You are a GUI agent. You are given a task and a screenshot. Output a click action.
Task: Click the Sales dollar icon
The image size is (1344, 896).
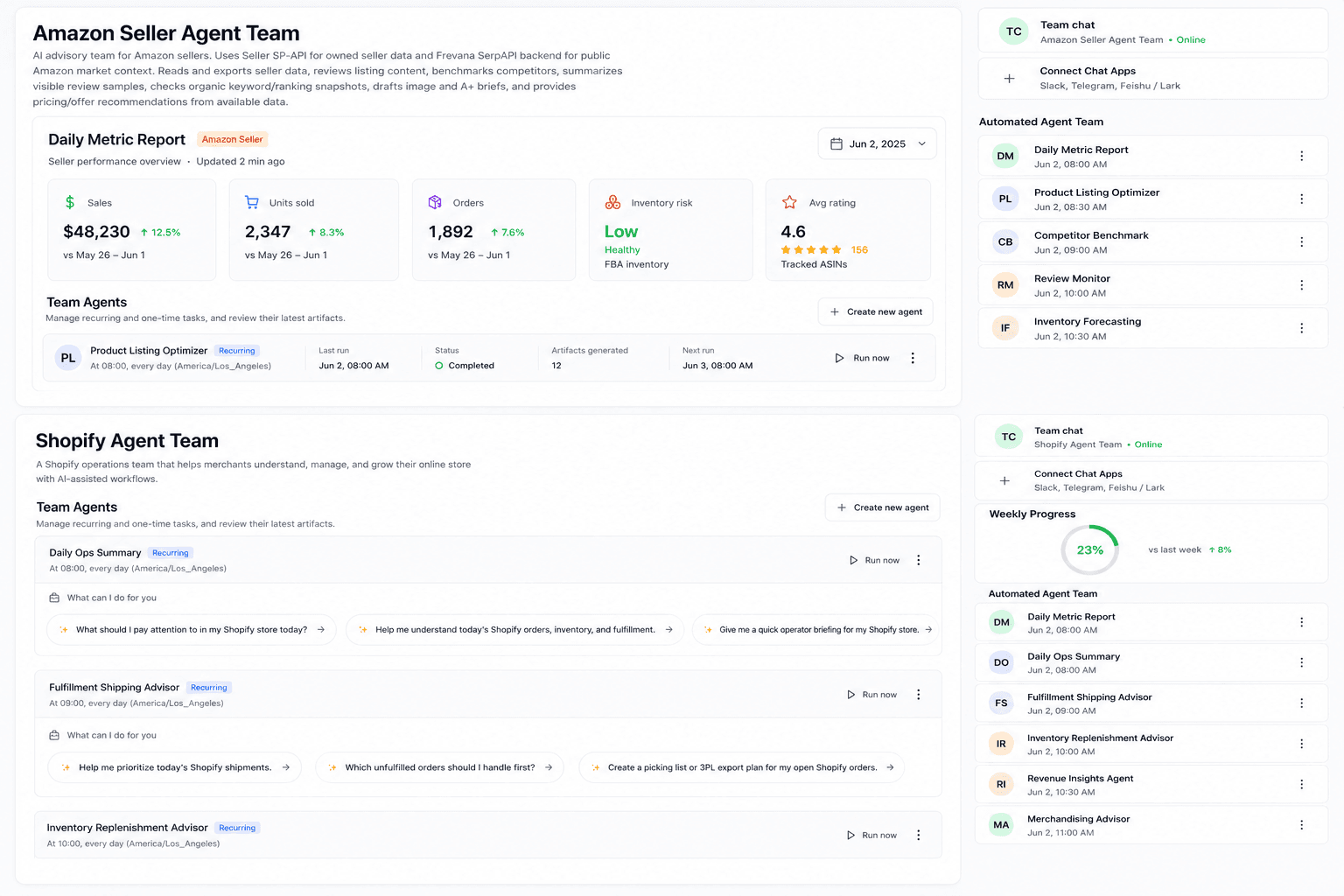[x=70, y=202]
